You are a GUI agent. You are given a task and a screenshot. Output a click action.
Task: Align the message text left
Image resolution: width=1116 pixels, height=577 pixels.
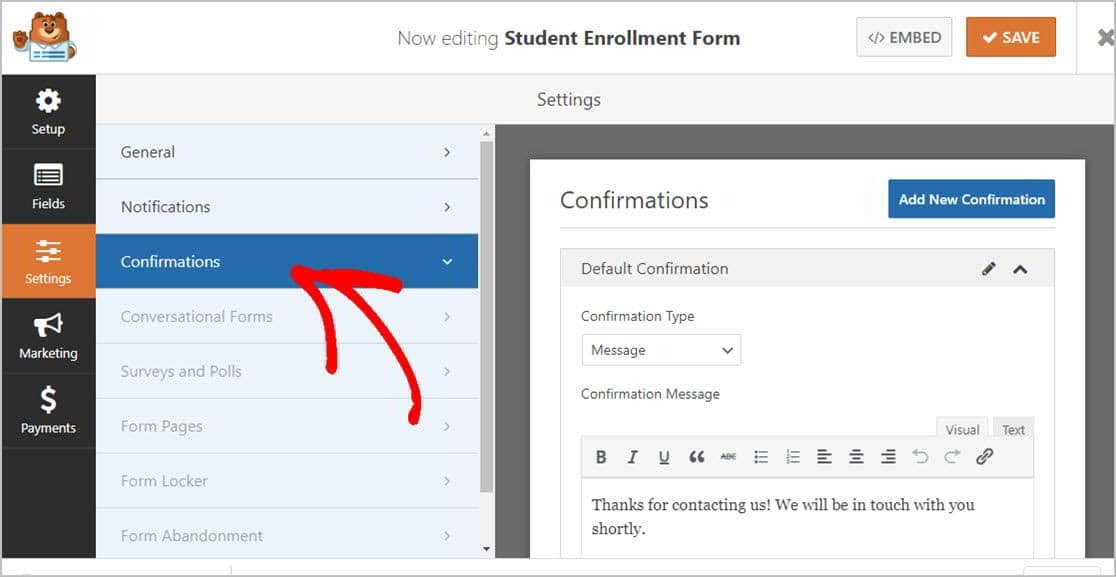pyautogui.click(x=824, y=457)
